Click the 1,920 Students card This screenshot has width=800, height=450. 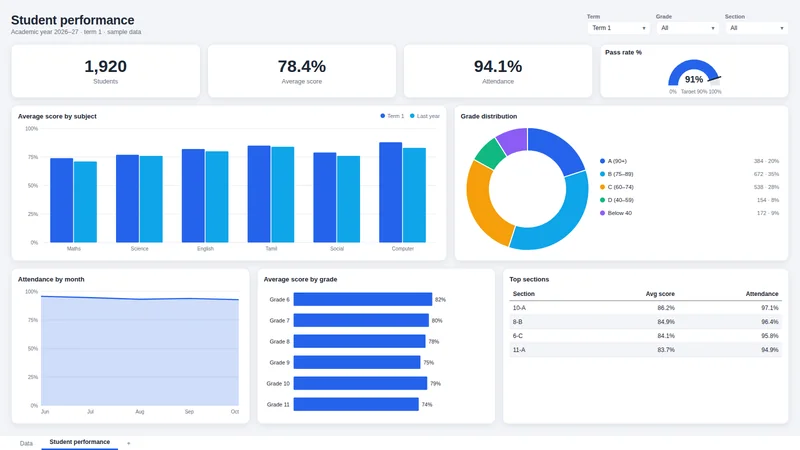point(106,71)
